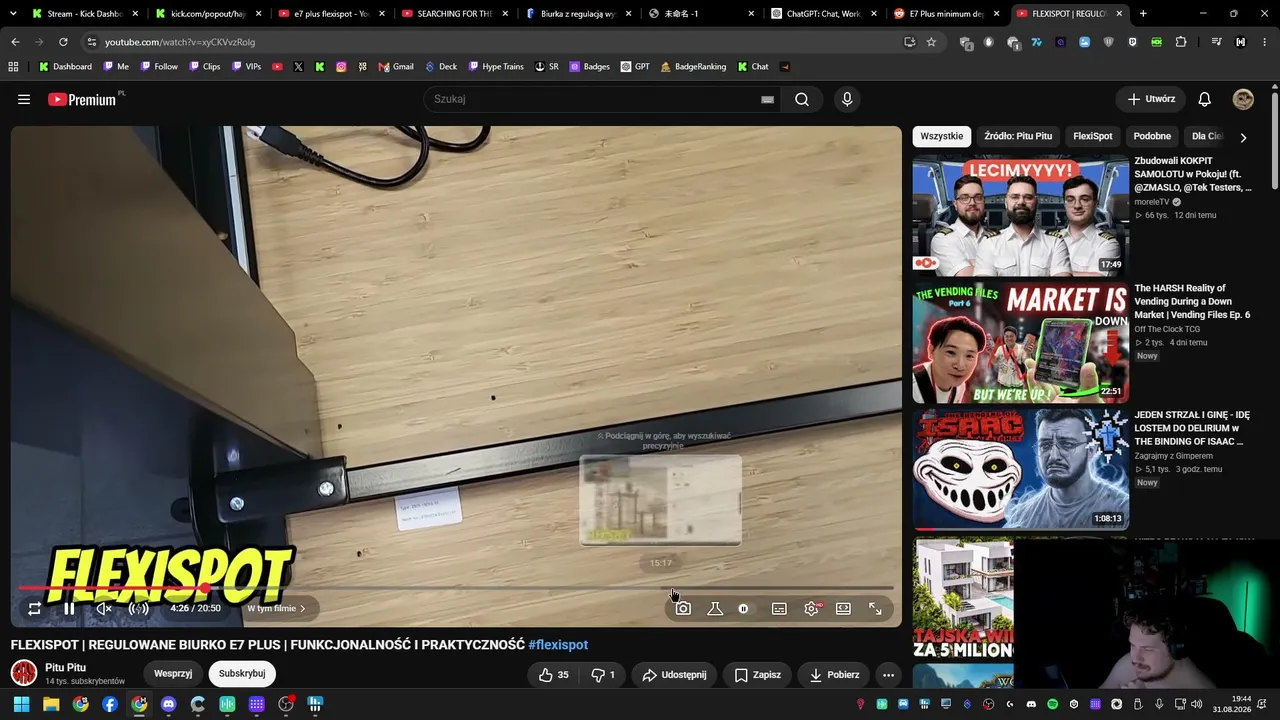Open more actions three-dot menu under video
Screen dimensions: 1280x720
[888, 675]
